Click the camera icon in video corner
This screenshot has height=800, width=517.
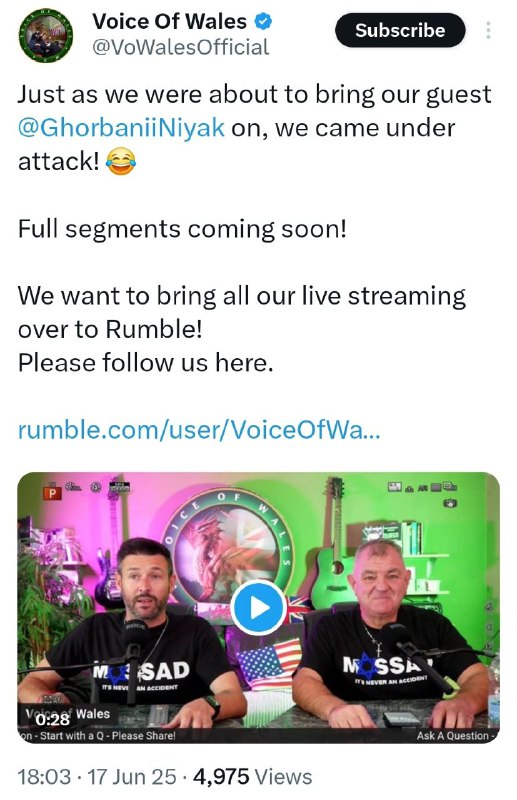450,503
